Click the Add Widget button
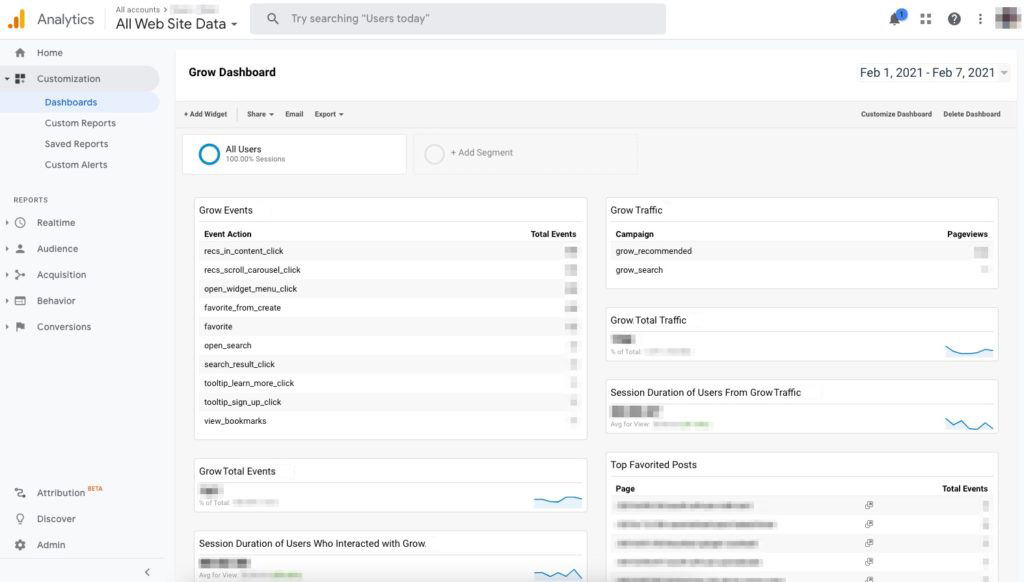This screenshot has height=582, width=1024. [x=204, y=113]
